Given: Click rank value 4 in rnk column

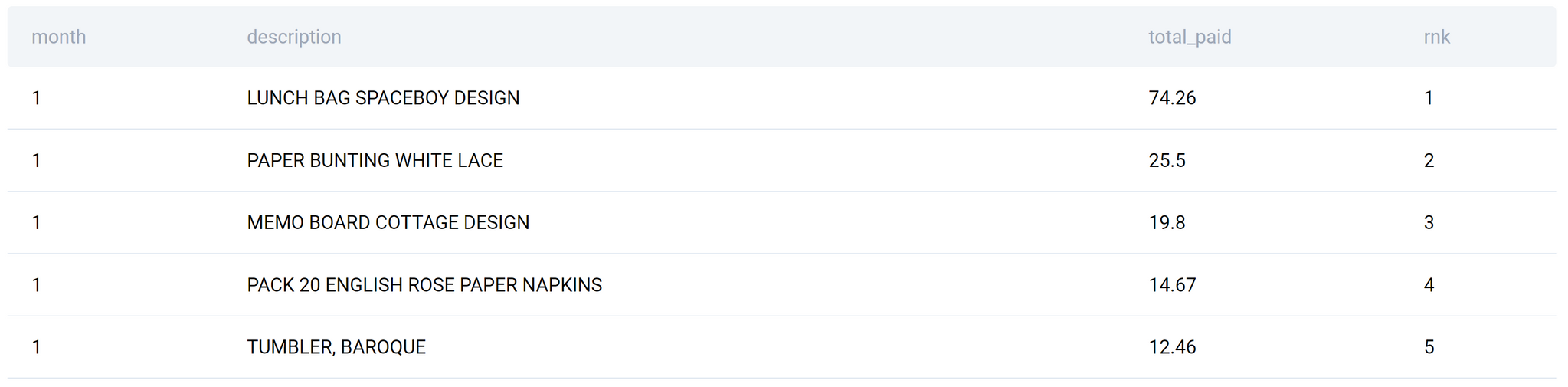Looking at the screenshot, I should [1429, 285].
